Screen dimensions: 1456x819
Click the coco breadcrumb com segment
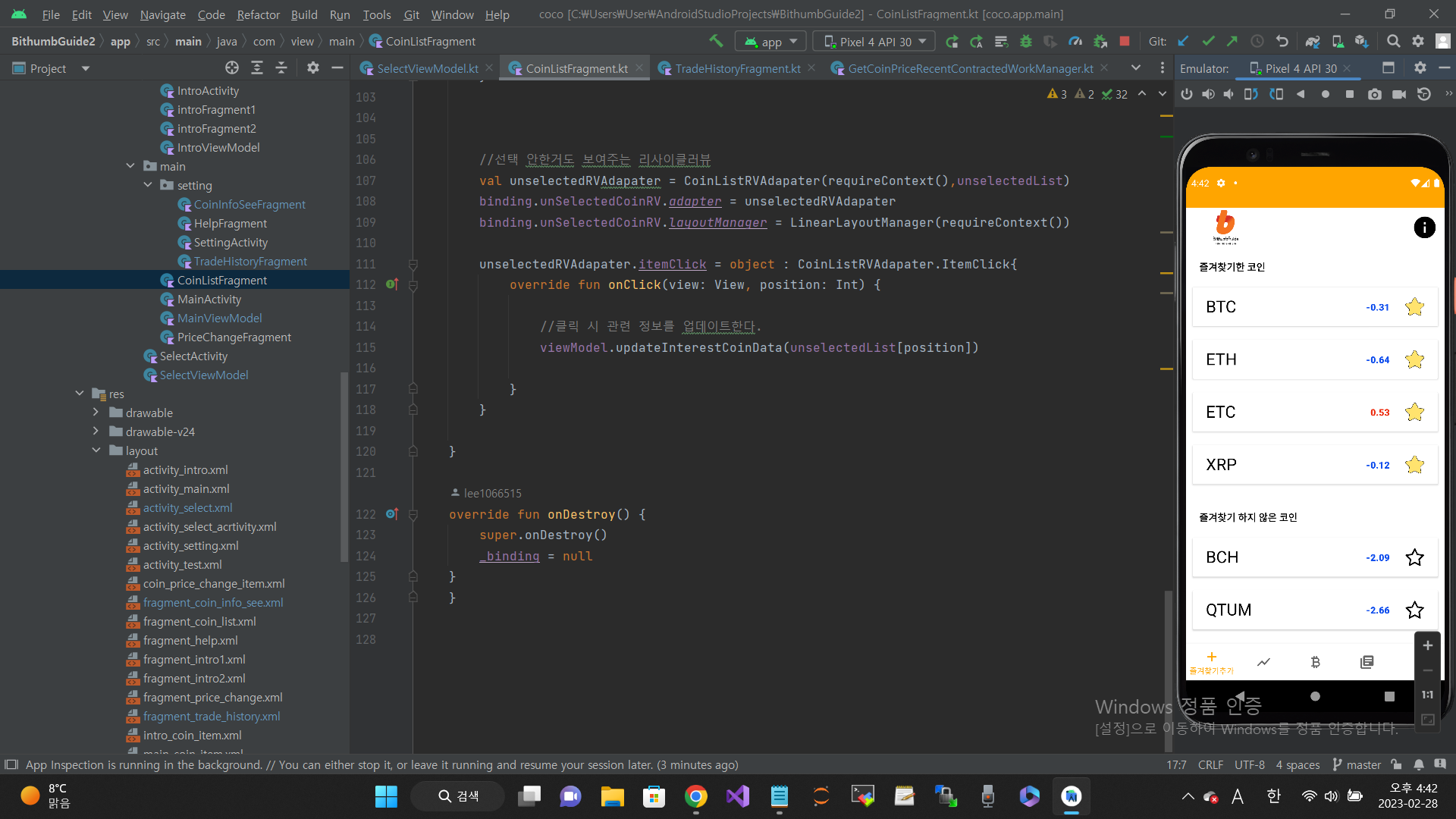pos(264,42)
